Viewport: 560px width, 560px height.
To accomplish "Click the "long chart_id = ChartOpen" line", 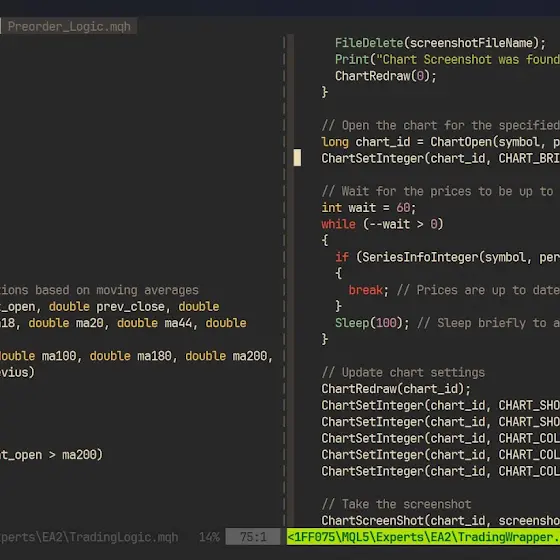I will (440, 142).
